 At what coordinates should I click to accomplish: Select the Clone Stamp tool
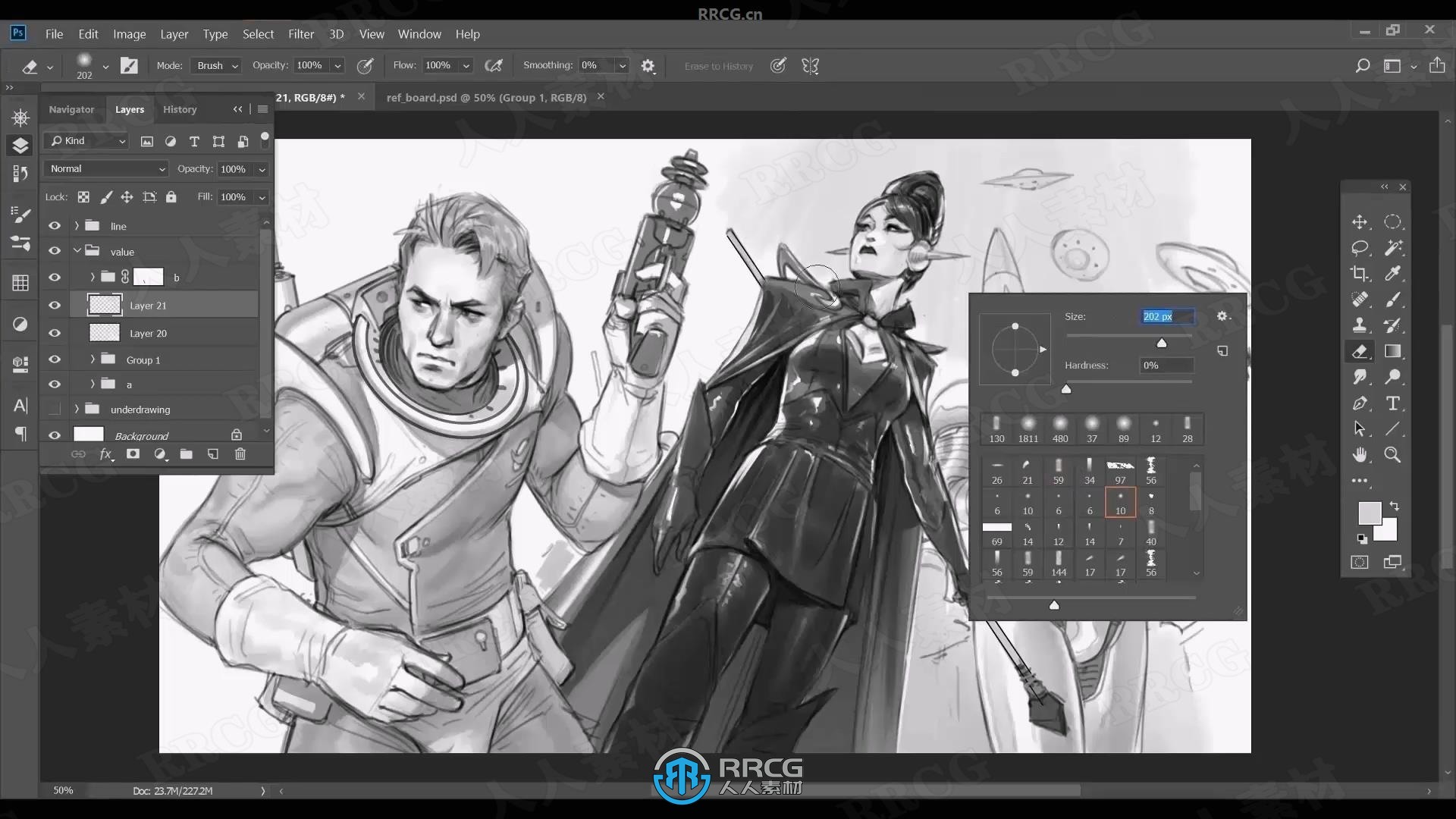pos(1360,325)
